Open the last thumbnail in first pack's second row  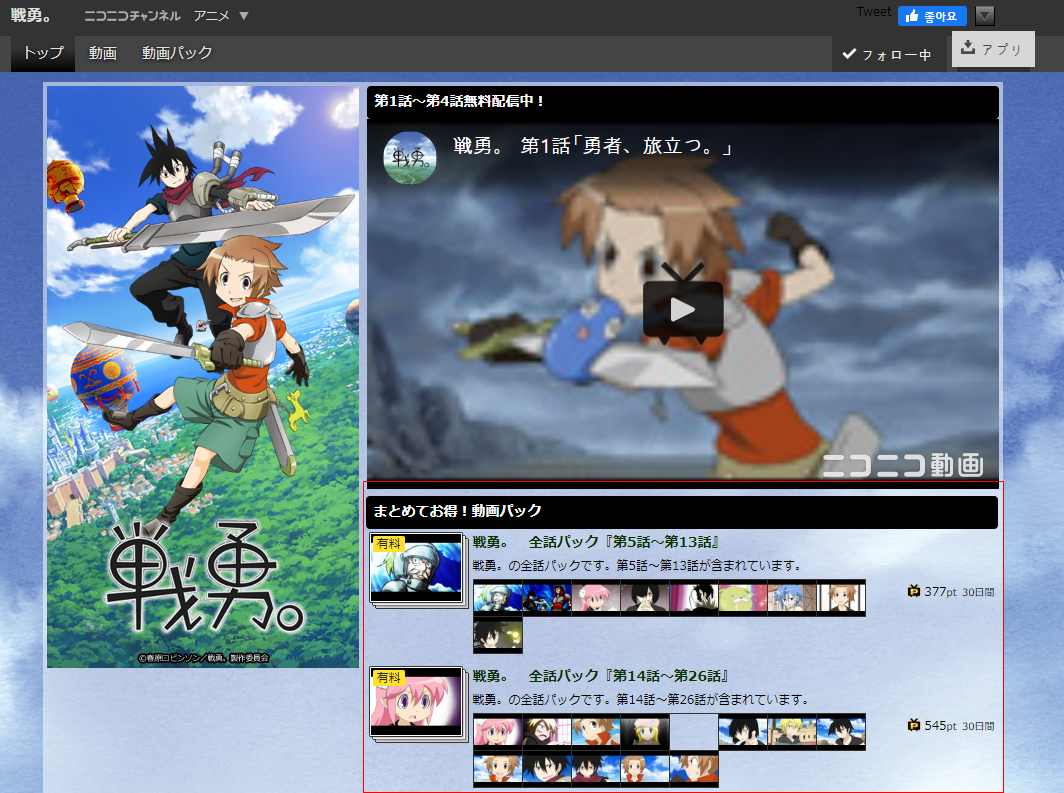(497, 636)
